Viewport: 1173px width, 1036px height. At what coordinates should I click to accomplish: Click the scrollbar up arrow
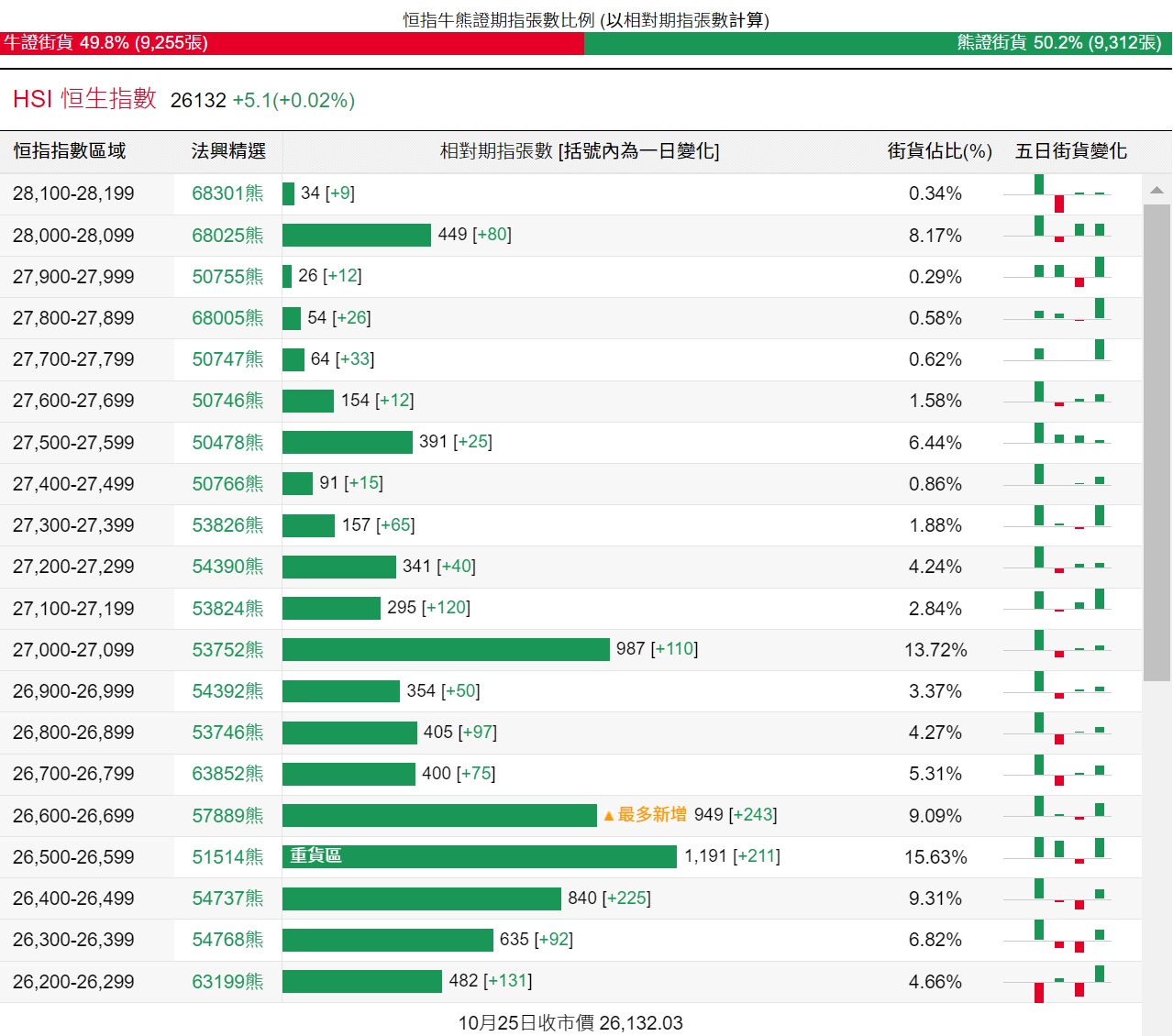click(x=1156, y=191)
